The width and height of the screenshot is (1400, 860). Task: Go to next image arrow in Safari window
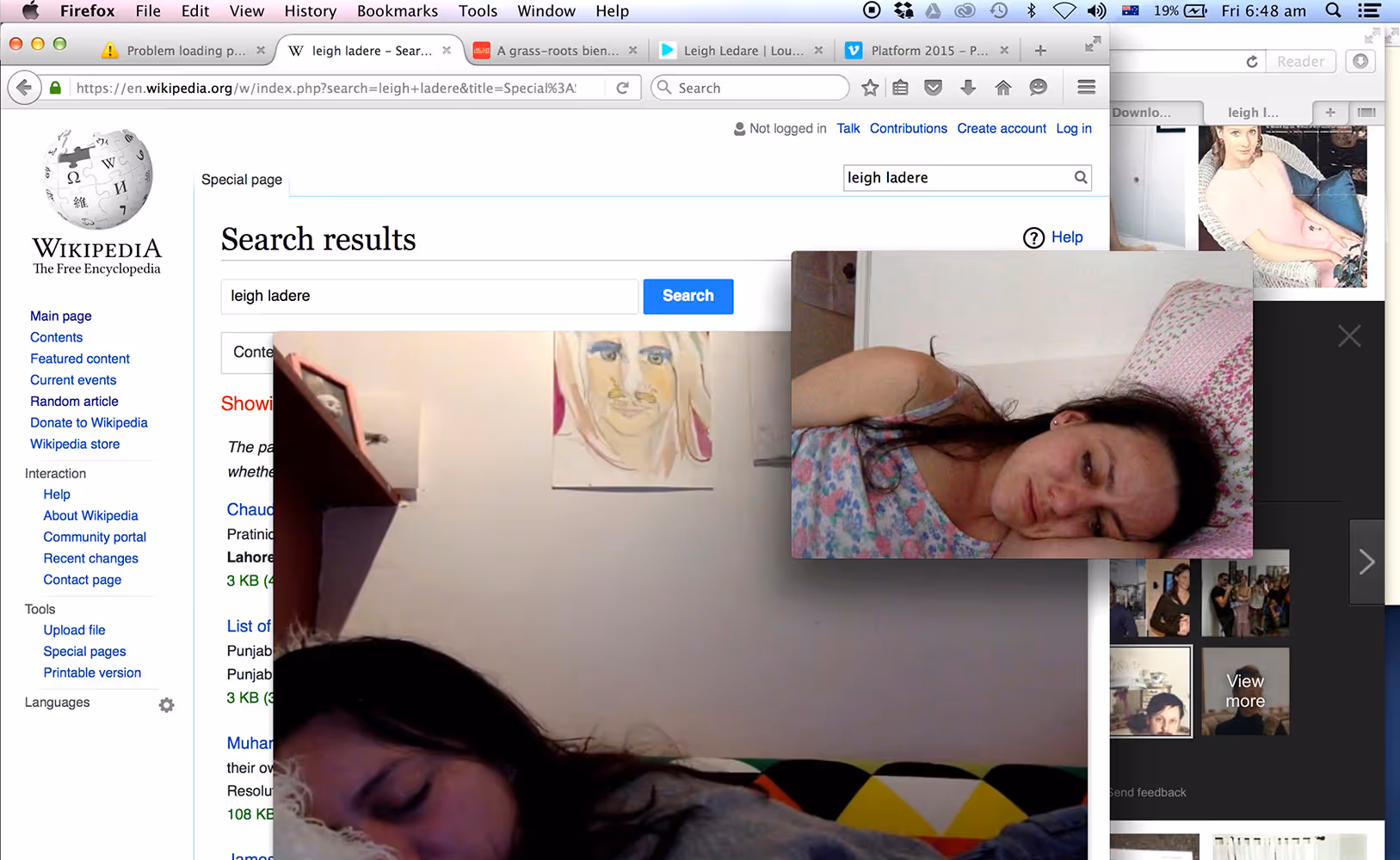(1366, 562)
